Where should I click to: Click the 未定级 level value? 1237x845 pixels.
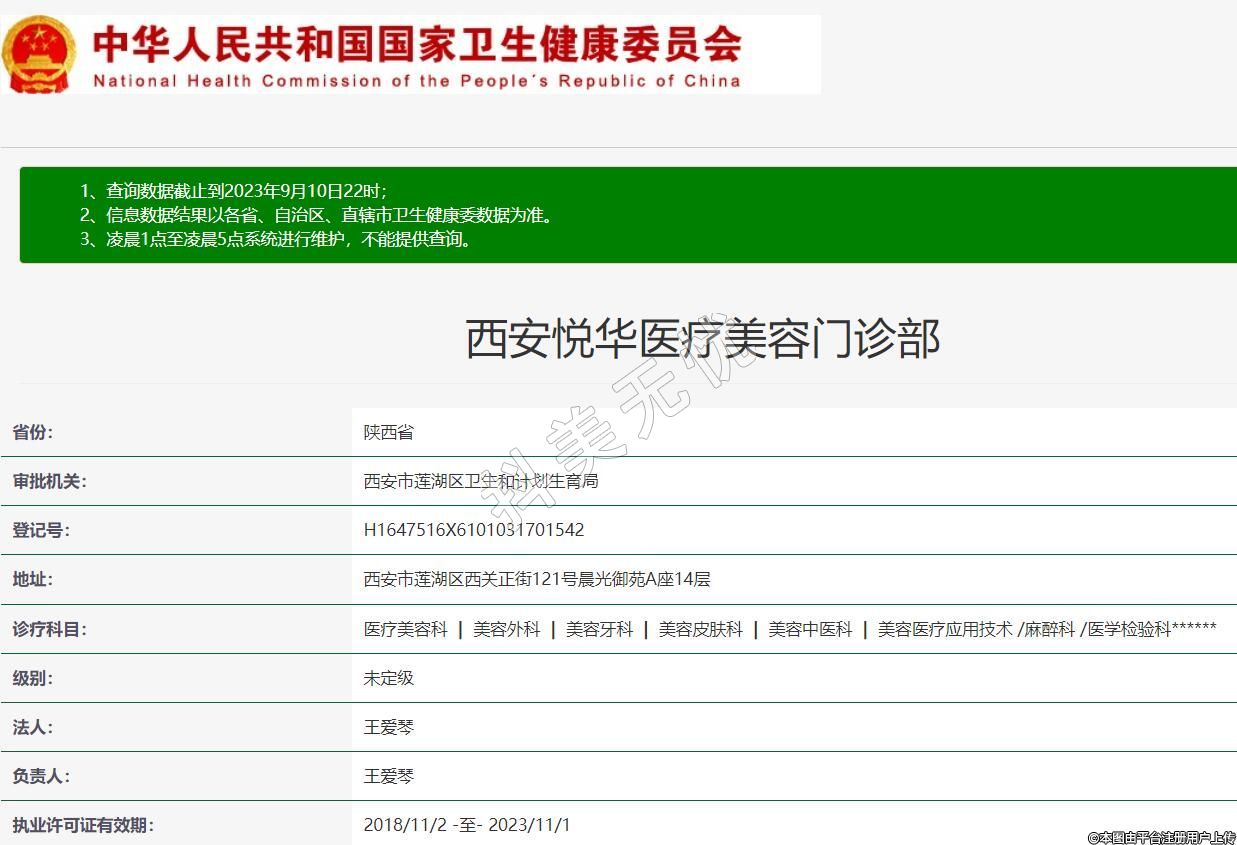(388, 678)
